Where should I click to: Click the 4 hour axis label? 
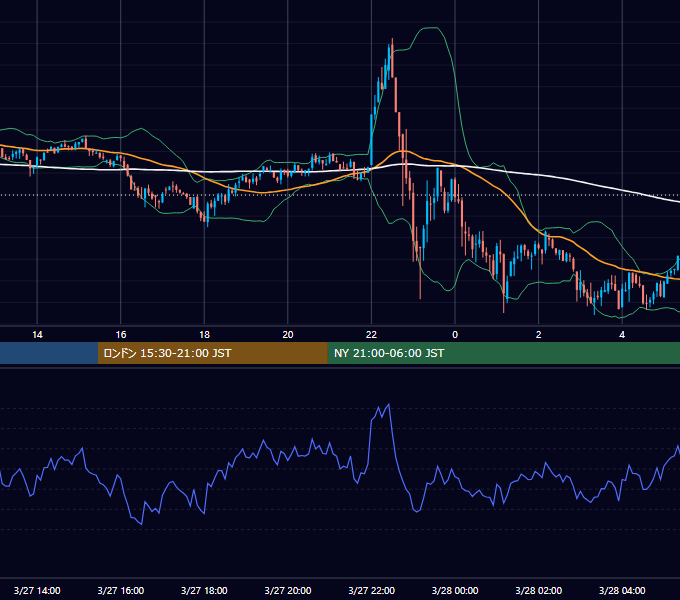[622, 335]
